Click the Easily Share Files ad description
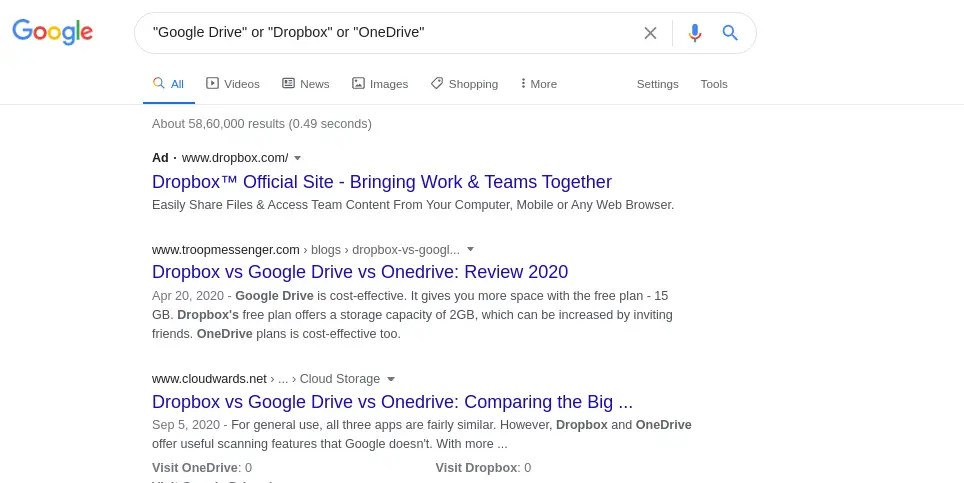This screenshot has width=964, height=483. coord(413,205)
